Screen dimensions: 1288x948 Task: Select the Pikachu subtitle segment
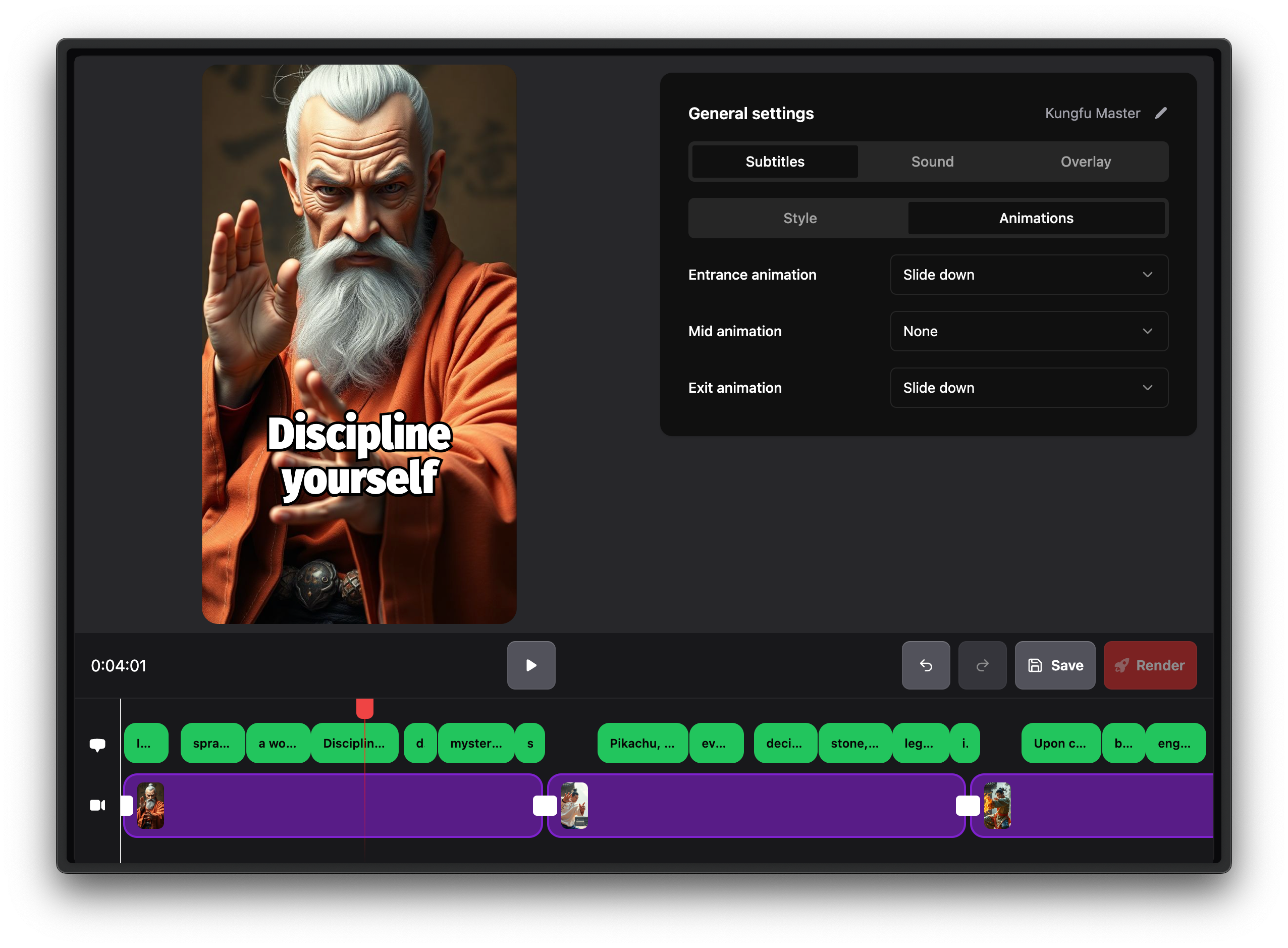coord(642,743)
